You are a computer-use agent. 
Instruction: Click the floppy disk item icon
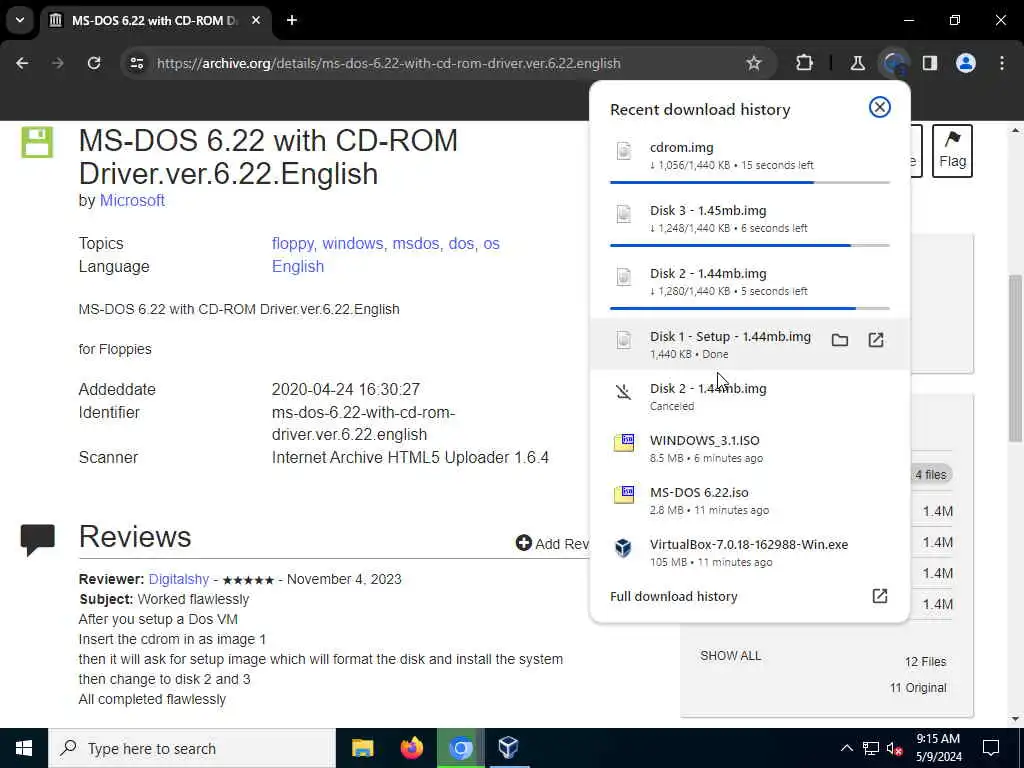[37, 142]
